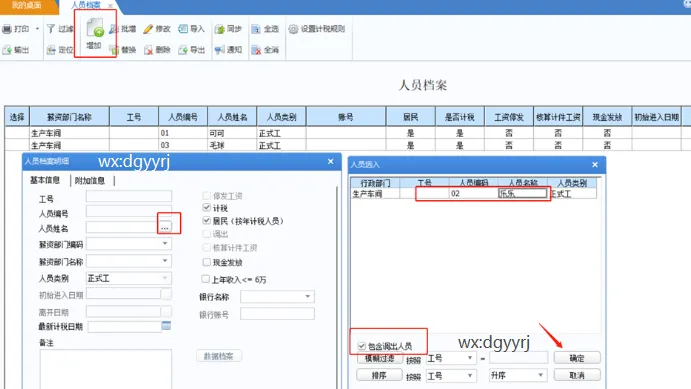Select the 毛球 row in 人员档案 table
The image size is (691, 389).
click(x=348, y=145)
